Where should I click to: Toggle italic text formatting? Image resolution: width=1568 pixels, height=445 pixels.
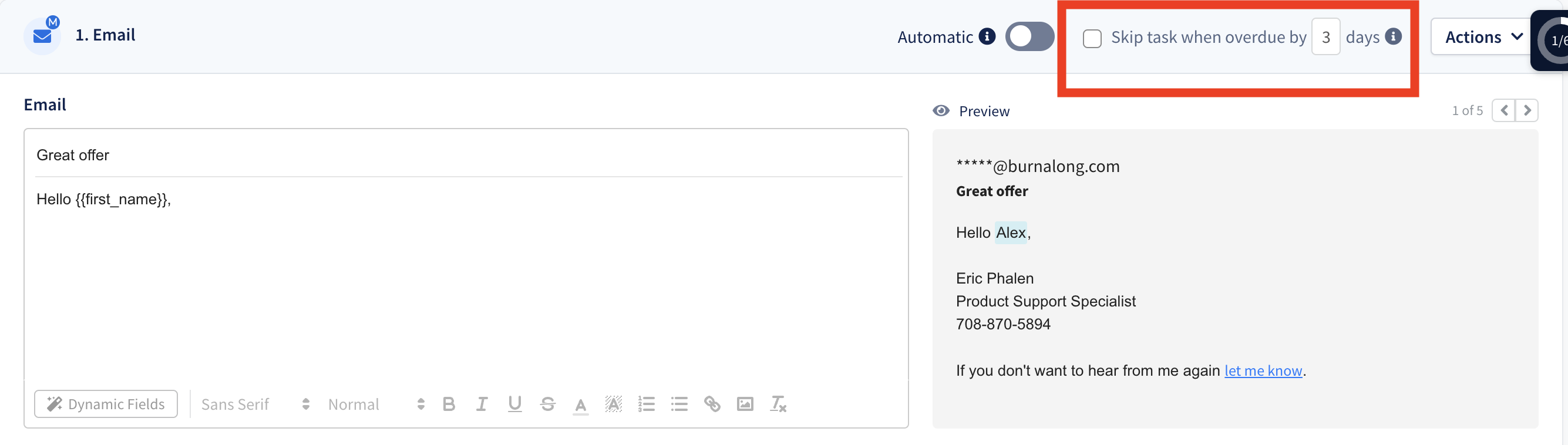click(482, 404)
